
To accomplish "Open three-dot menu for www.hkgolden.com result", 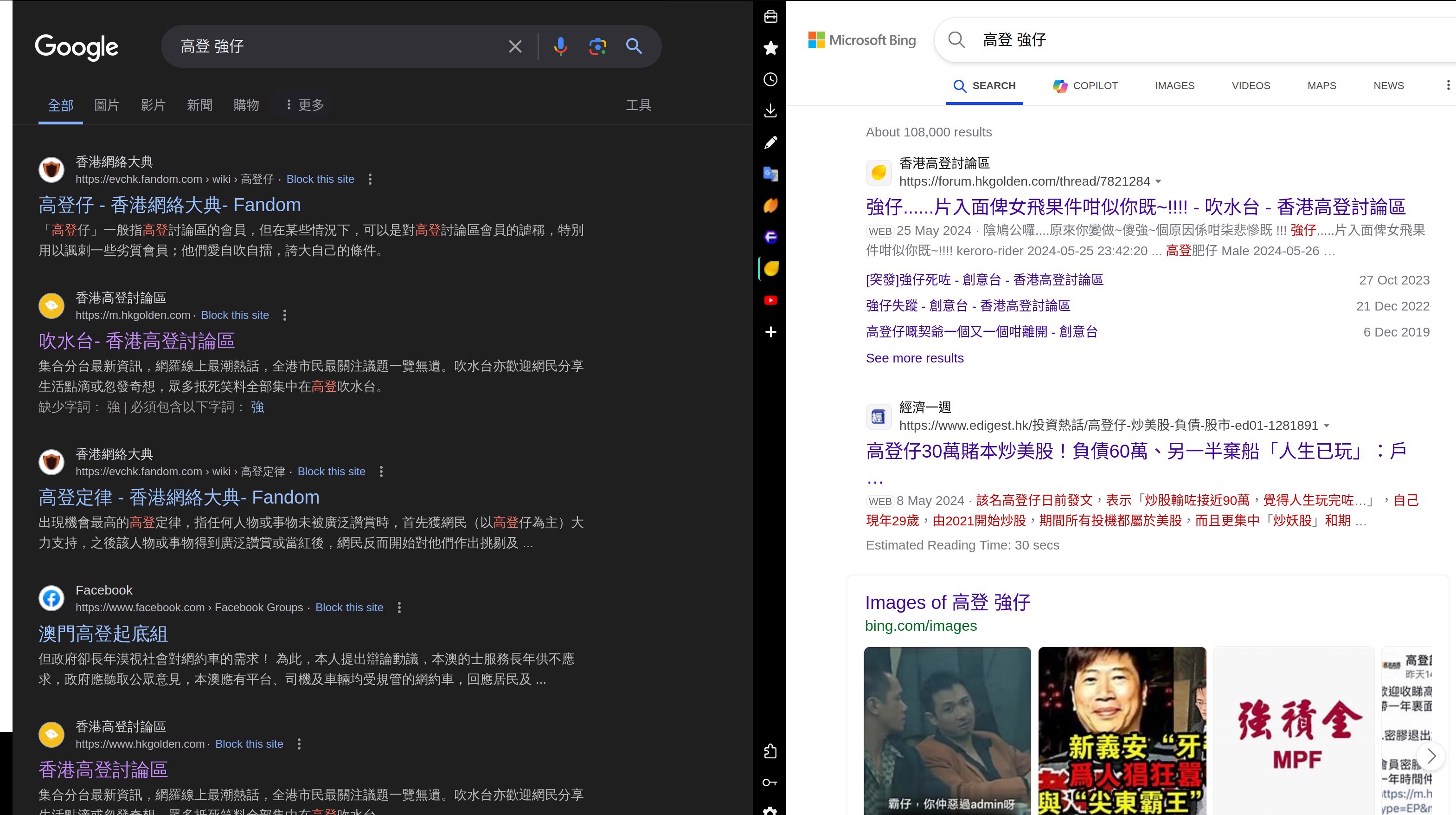I will click(x=300, y=744).
